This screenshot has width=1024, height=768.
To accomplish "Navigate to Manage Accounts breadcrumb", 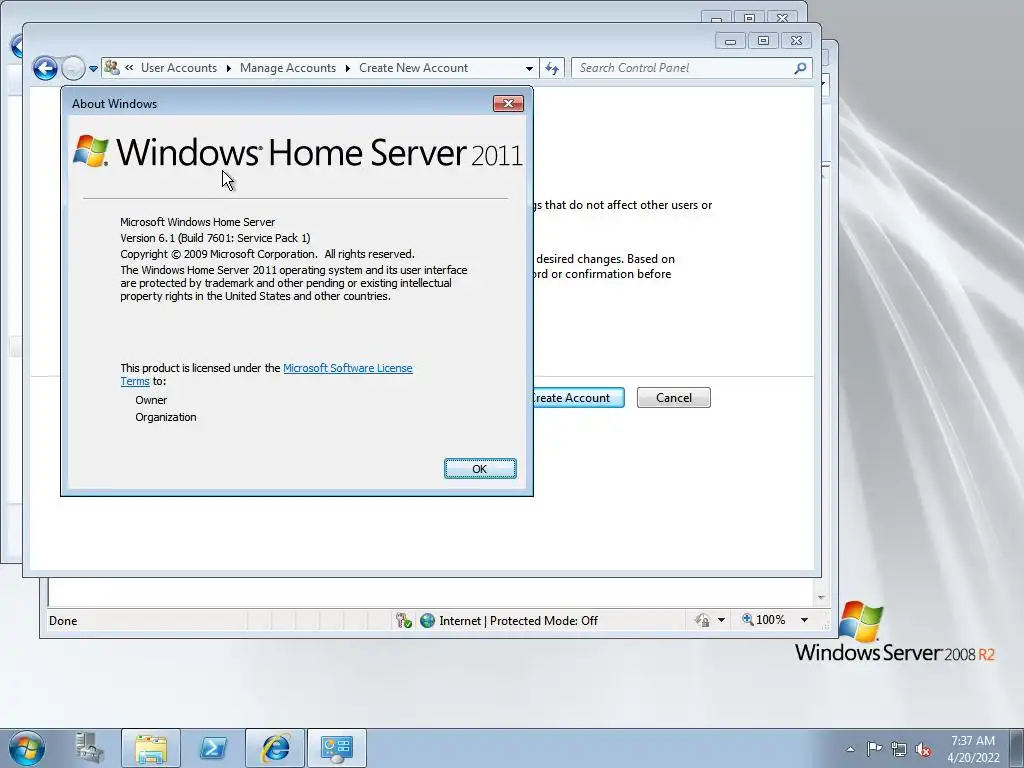I will point(288,68).
